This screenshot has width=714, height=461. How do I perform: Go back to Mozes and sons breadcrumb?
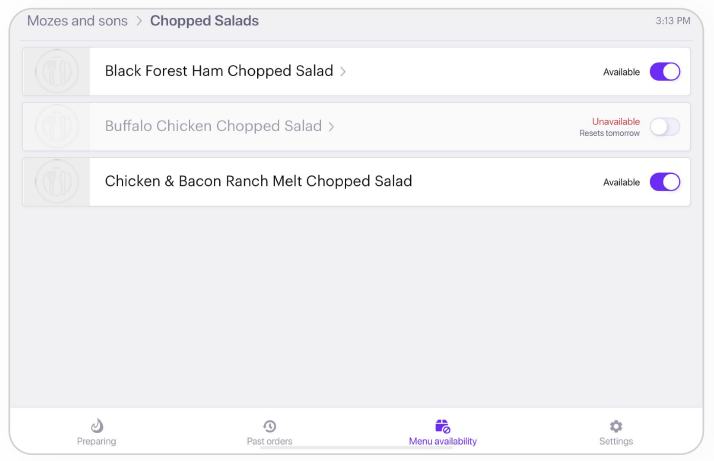pyautogui.click(x=77, y=21)
